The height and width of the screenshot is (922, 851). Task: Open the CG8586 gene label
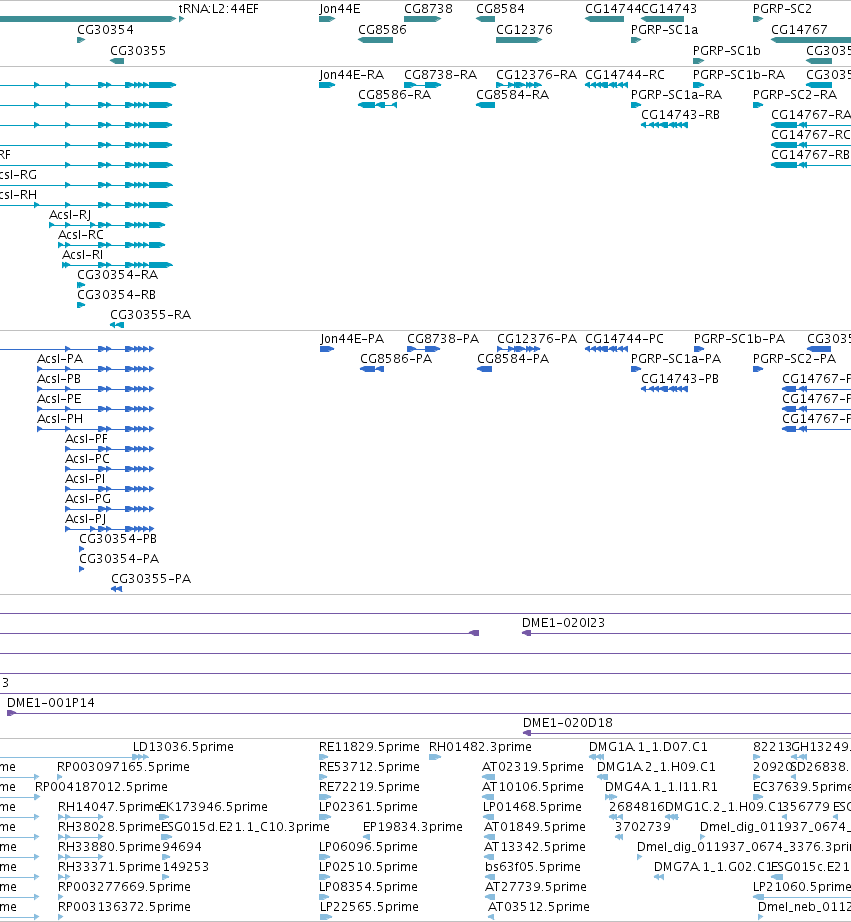[382, 30]
